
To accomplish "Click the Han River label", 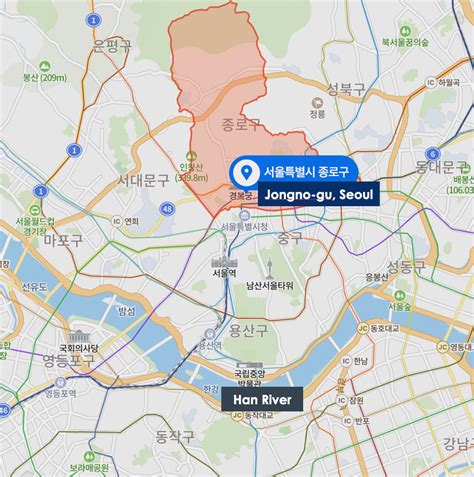I will point(262,399).
